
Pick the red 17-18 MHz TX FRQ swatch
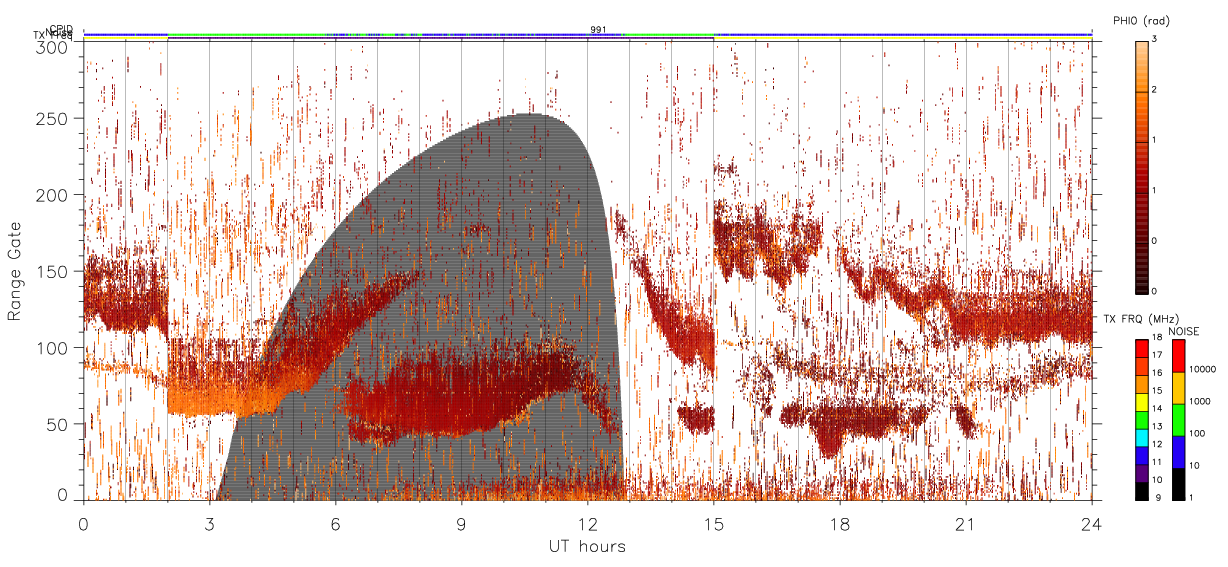coord(1142,349)
